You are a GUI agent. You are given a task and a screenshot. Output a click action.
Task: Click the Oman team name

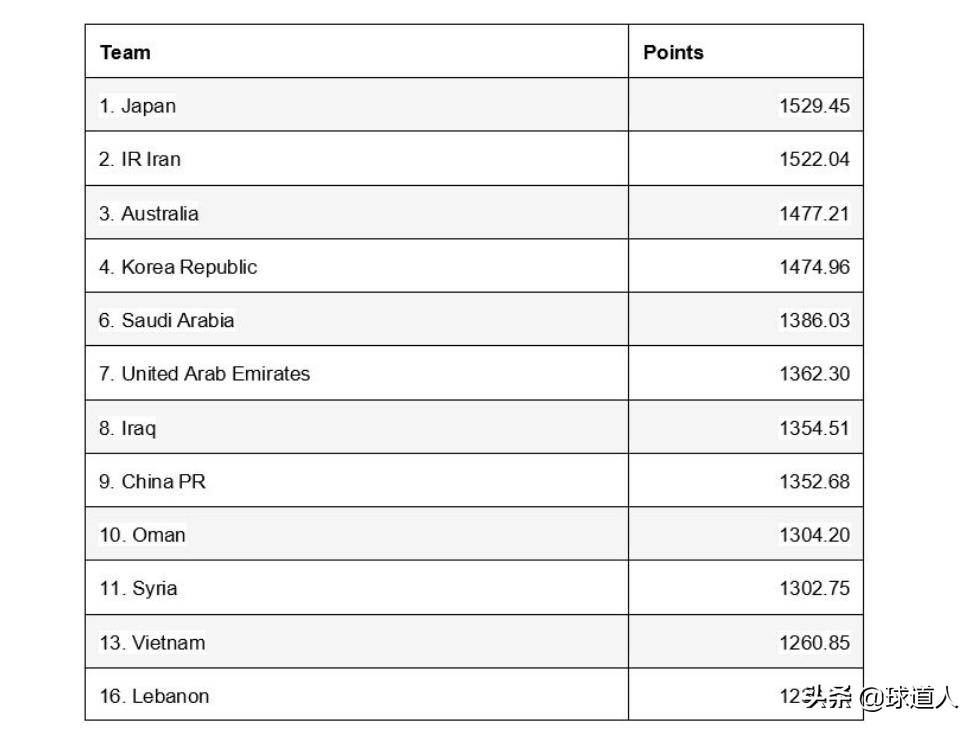(142, 535)
